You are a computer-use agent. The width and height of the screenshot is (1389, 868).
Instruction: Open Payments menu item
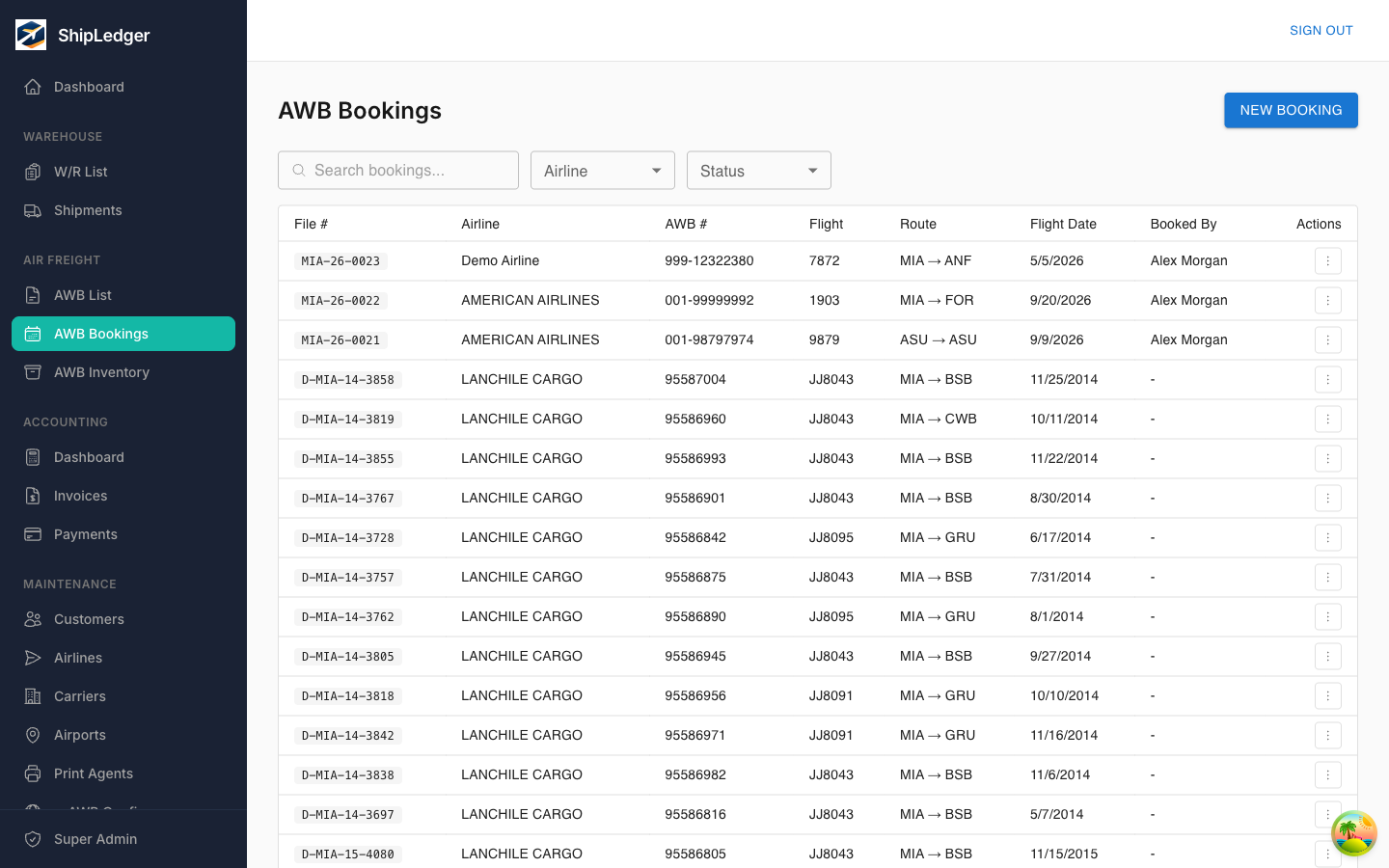123,534
